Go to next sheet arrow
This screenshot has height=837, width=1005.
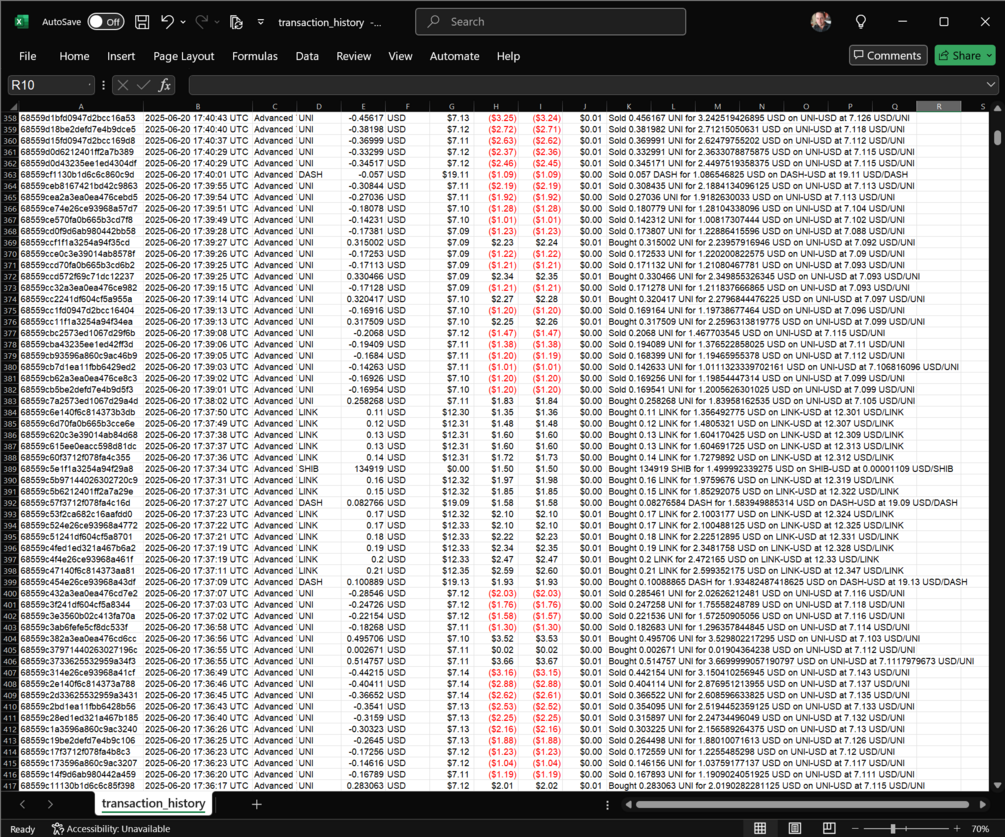[50, 804]
